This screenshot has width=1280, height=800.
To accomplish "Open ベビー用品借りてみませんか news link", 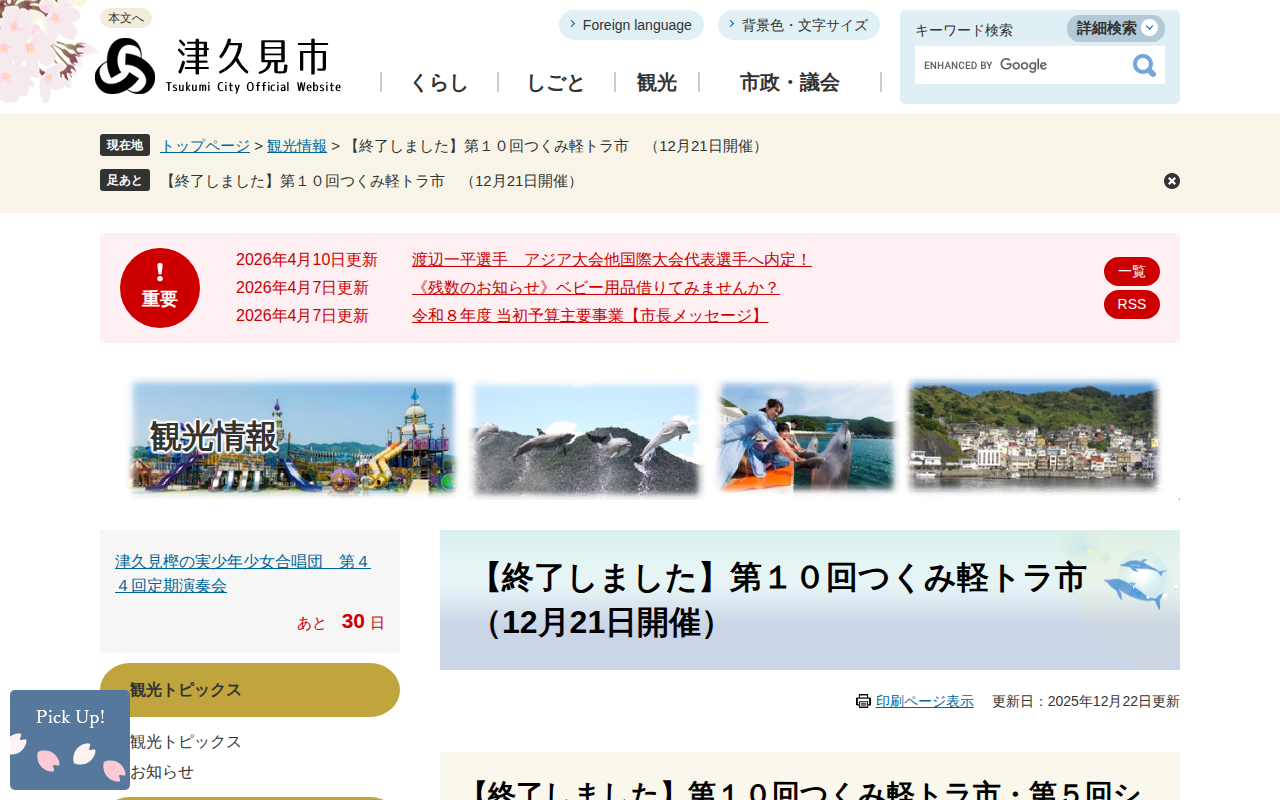I will click(x=596, y=288).
